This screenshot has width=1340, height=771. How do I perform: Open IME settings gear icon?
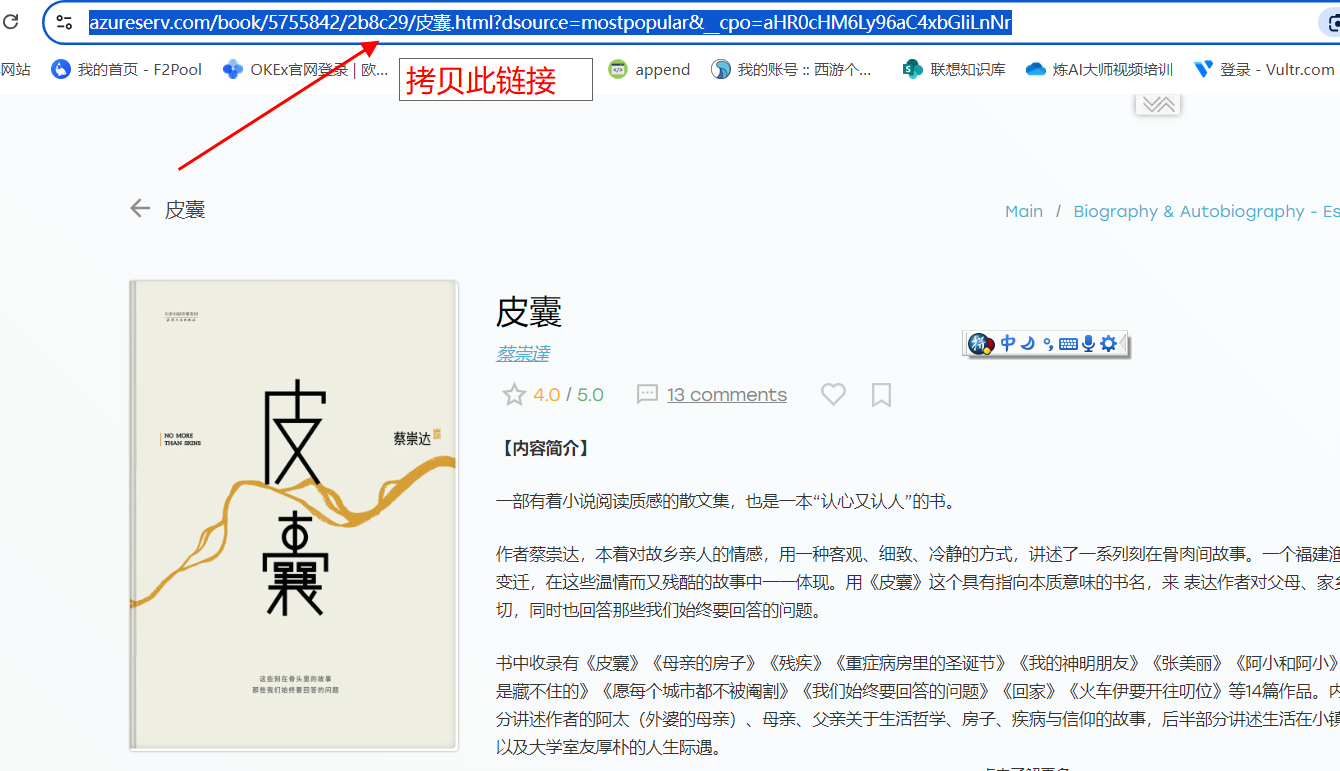pos(1108,344)
